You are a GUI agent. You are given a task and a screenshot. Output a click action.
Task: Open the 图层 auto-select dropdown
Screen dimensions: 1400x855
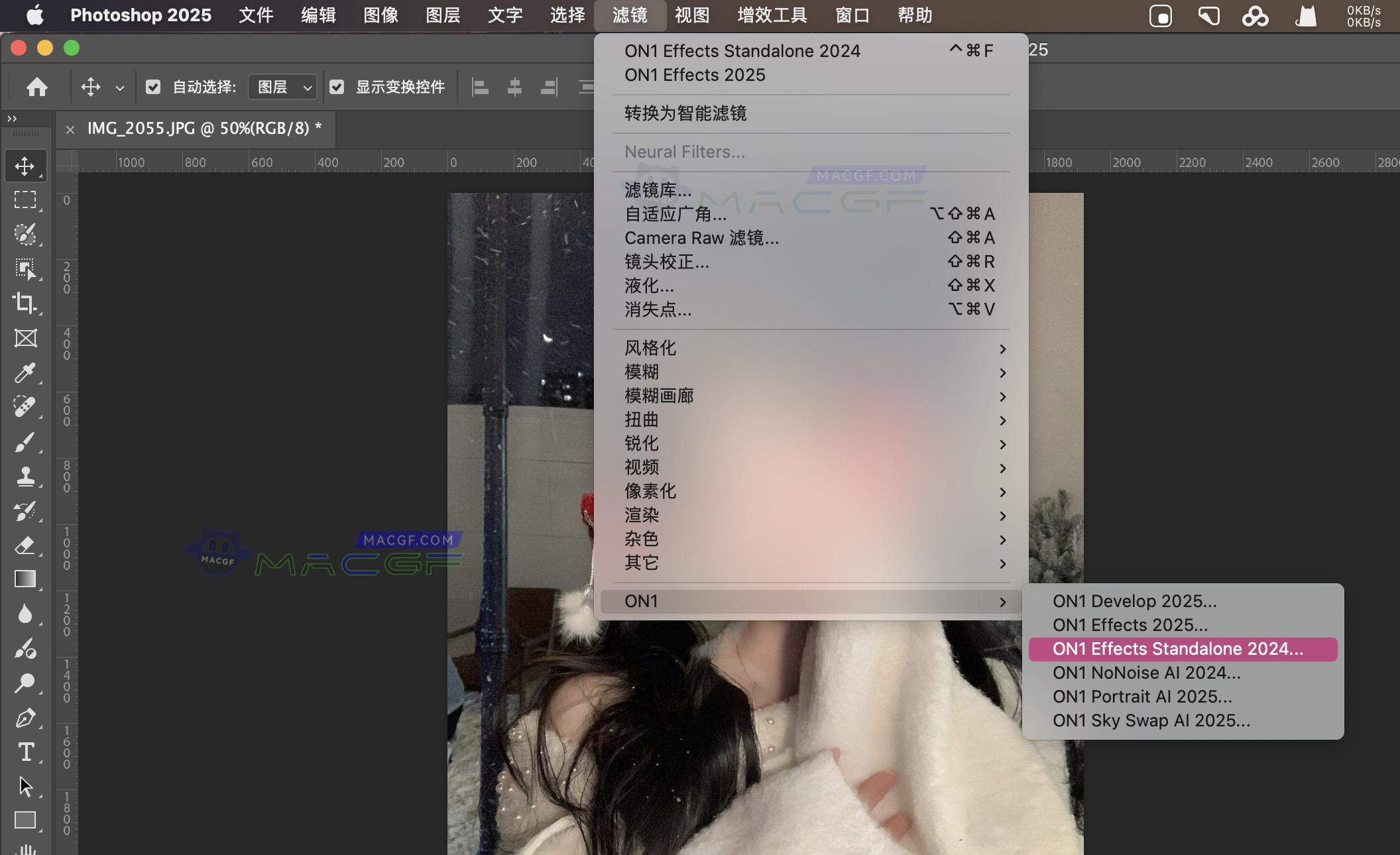tap(282, 86)
